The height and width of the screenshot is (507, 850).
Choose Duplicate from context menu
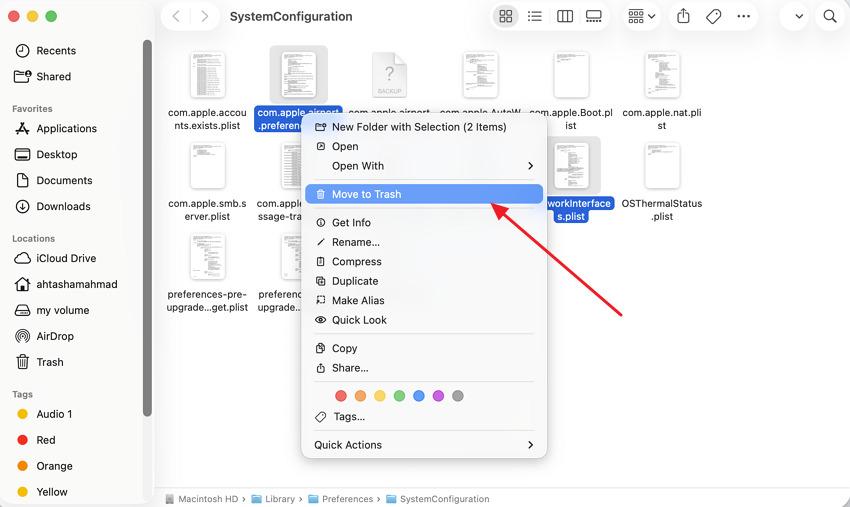(424, 281)
